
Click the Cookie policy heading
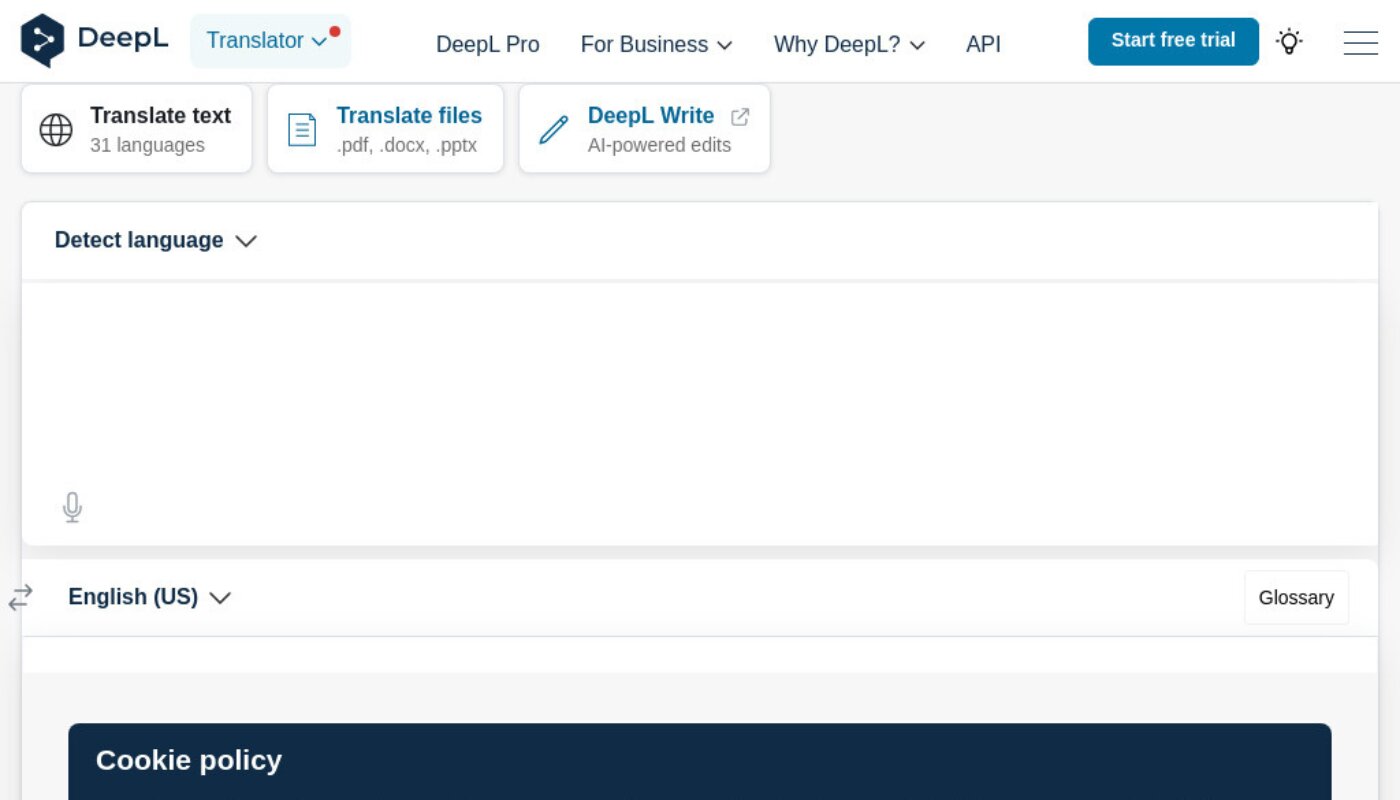point(189,760)
